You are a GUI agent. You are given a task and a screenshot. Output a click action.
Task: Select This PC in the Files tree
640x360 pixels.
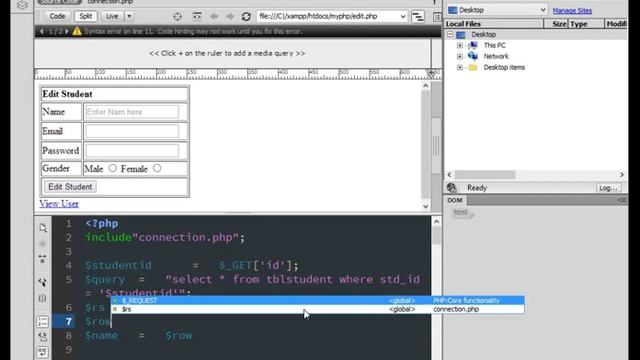(494, 45)
